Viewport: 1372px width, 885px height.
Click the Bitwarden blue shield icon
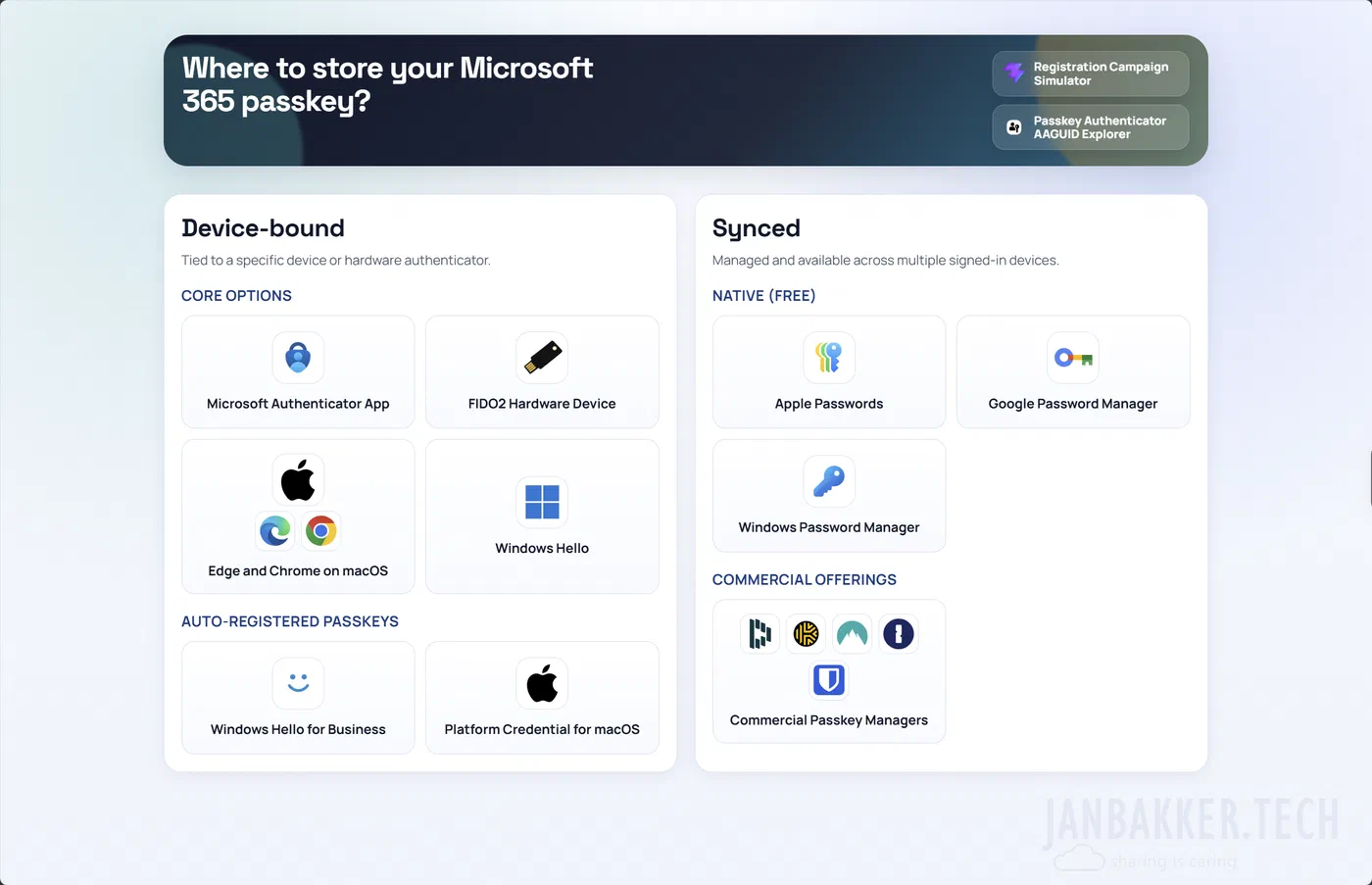(829, 679)
